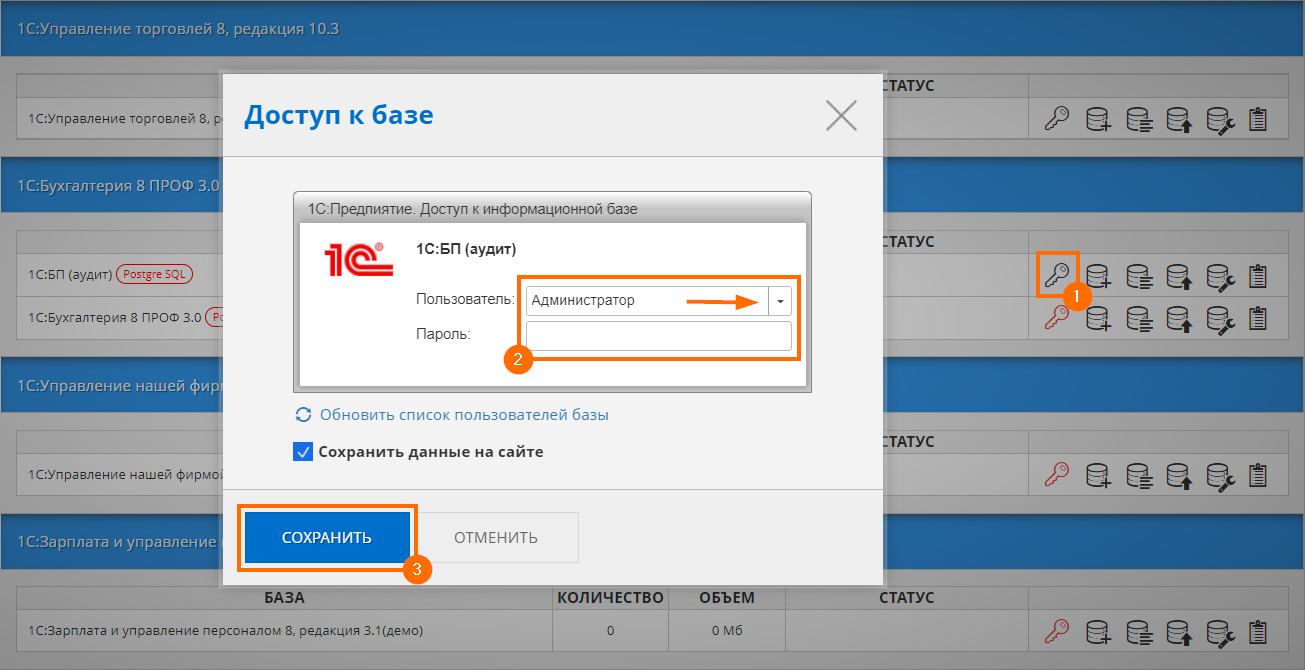Open the Пользователь dropdown arrow
The height and width of the screenshot is (670, 1305).
point(780,300)
